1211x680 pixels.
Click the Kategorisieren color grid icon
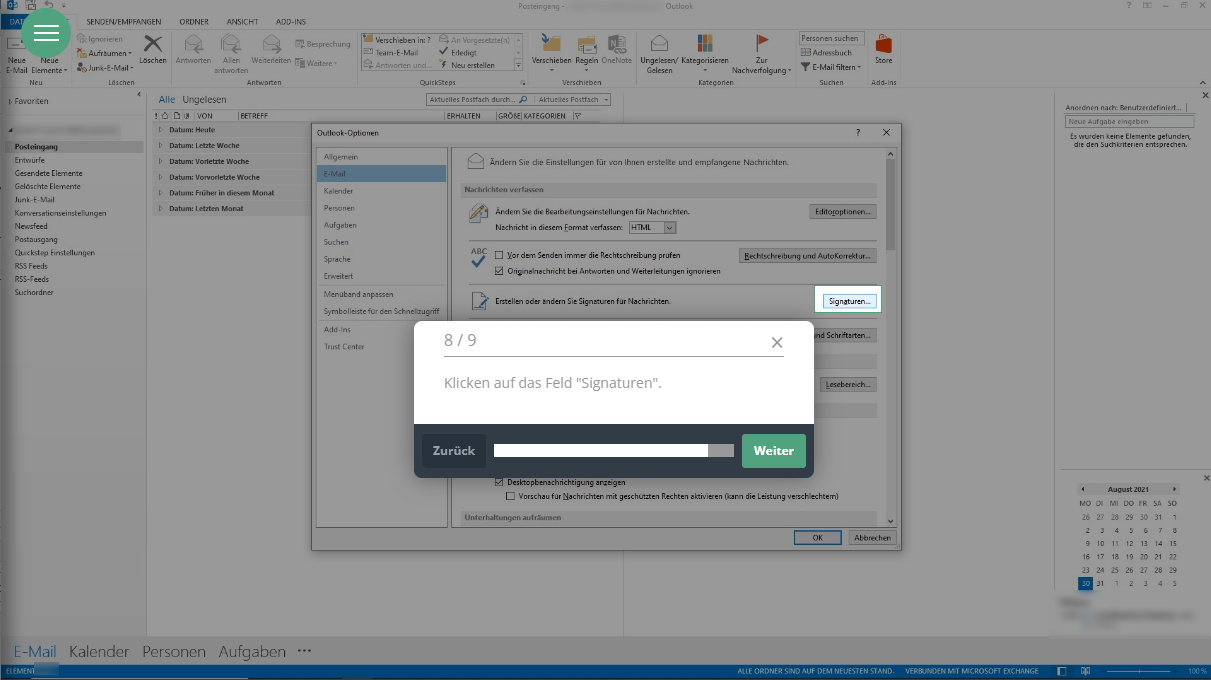(x=705, y=45)
